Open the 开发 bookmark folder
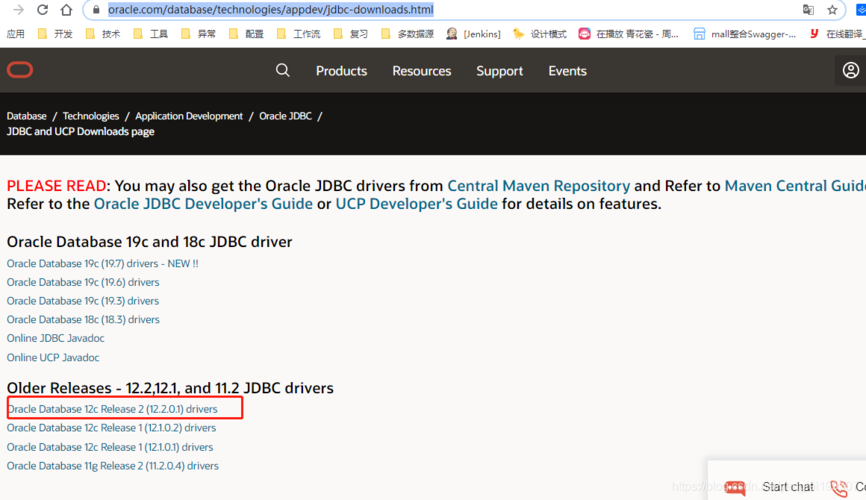Screen dimensions: 866x500 pyautogui.click(x=55, y=34)
